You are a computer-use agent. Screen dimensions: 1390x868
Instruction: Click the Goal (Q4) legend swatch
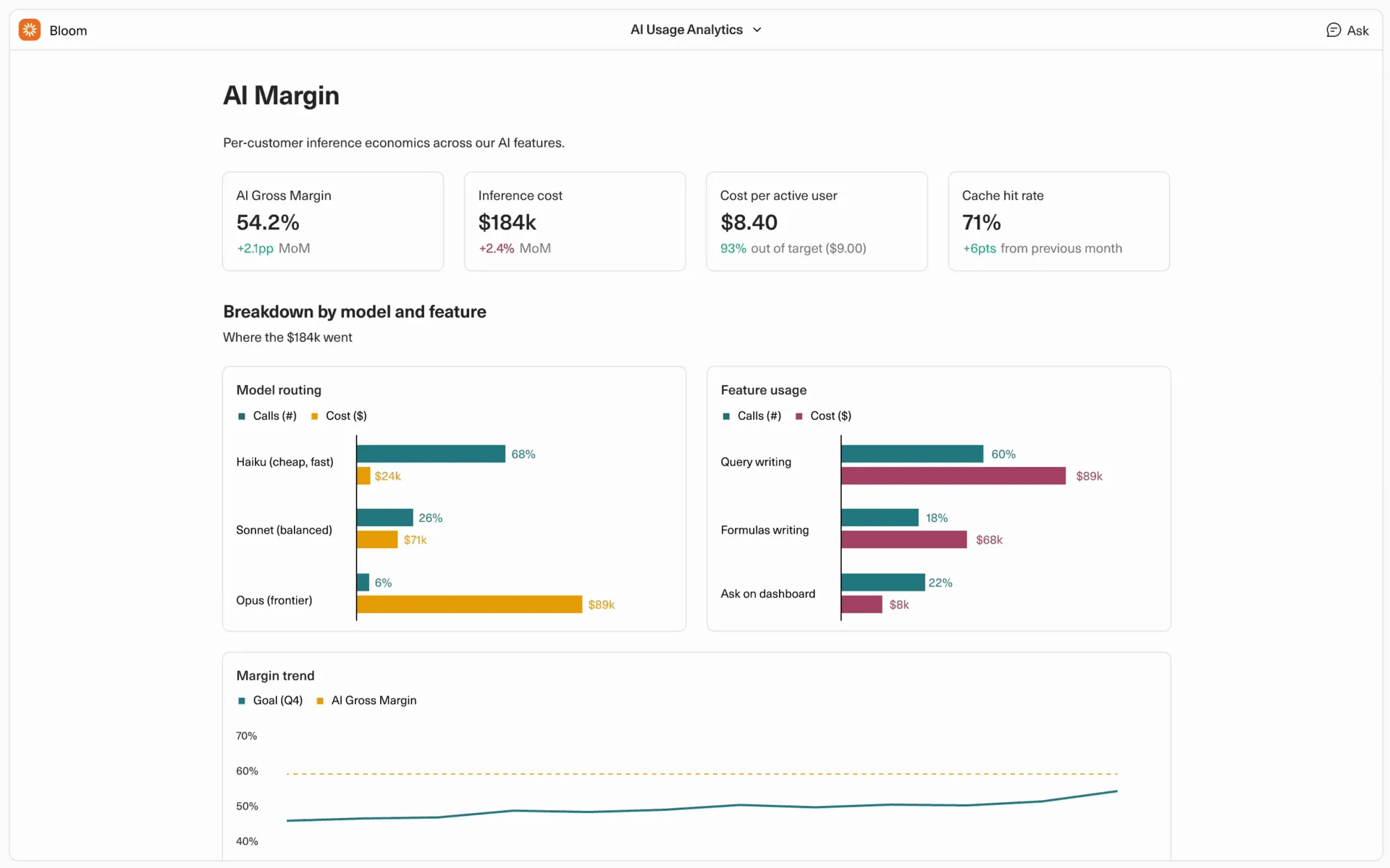pyautogui.click(x=242, y=701)
